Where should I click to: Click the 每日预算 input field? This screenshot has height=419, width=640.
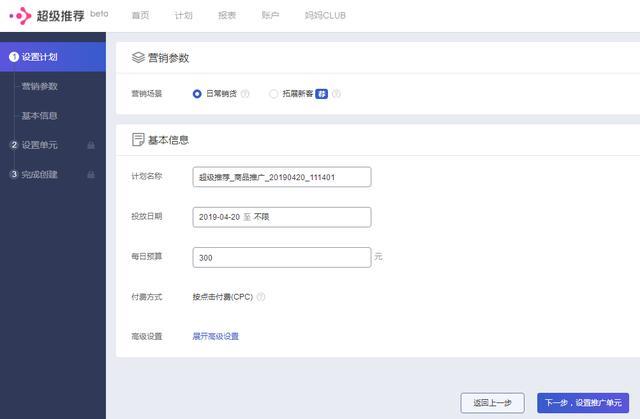pyautogui.click(x=281, y=257)
